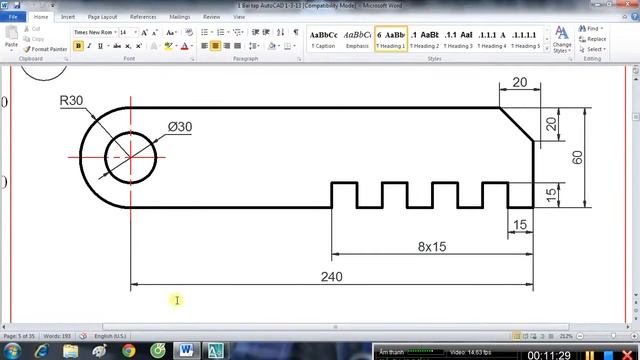640x360 pixels.
Task: Switch to the References tab
Action: coord(143,17)
